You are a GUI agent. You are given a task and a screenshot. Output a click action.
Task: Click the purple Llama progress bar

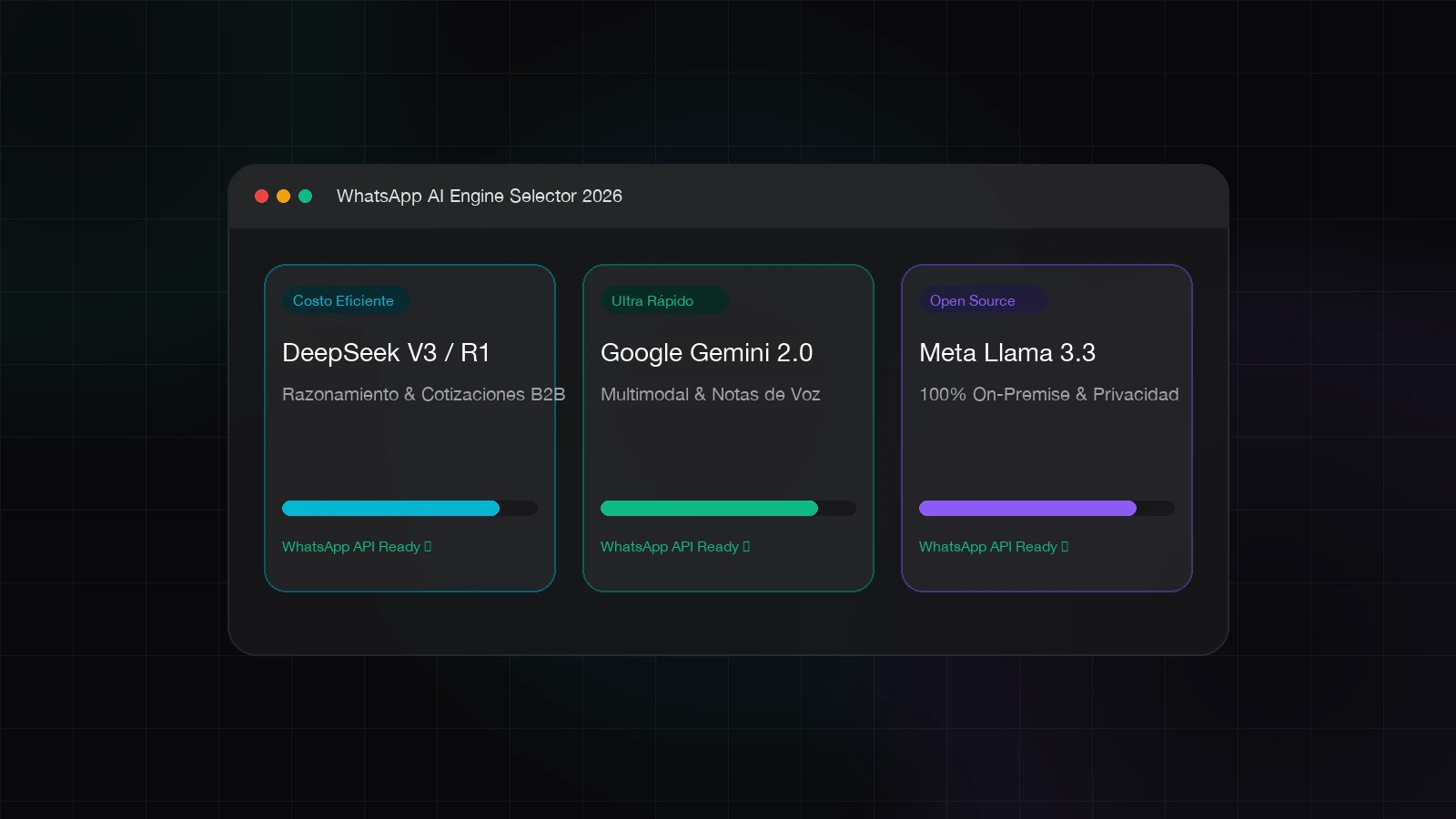pyautogui.click(x=1046, y=508)
